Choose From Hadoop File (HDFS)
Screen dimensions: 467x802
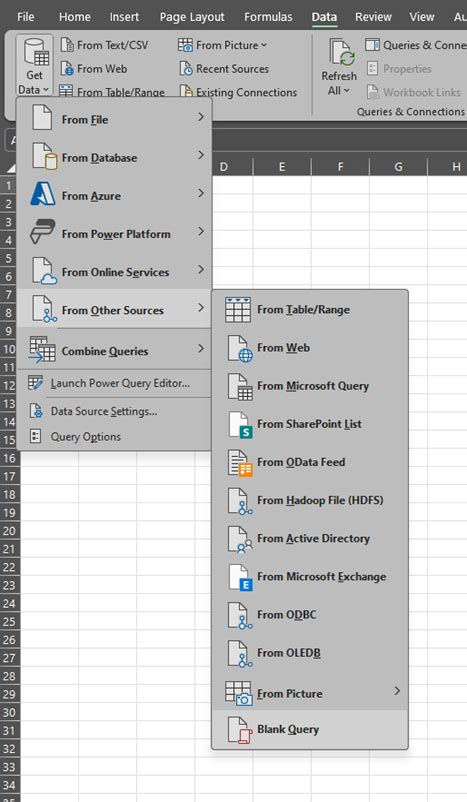point(310,501)
